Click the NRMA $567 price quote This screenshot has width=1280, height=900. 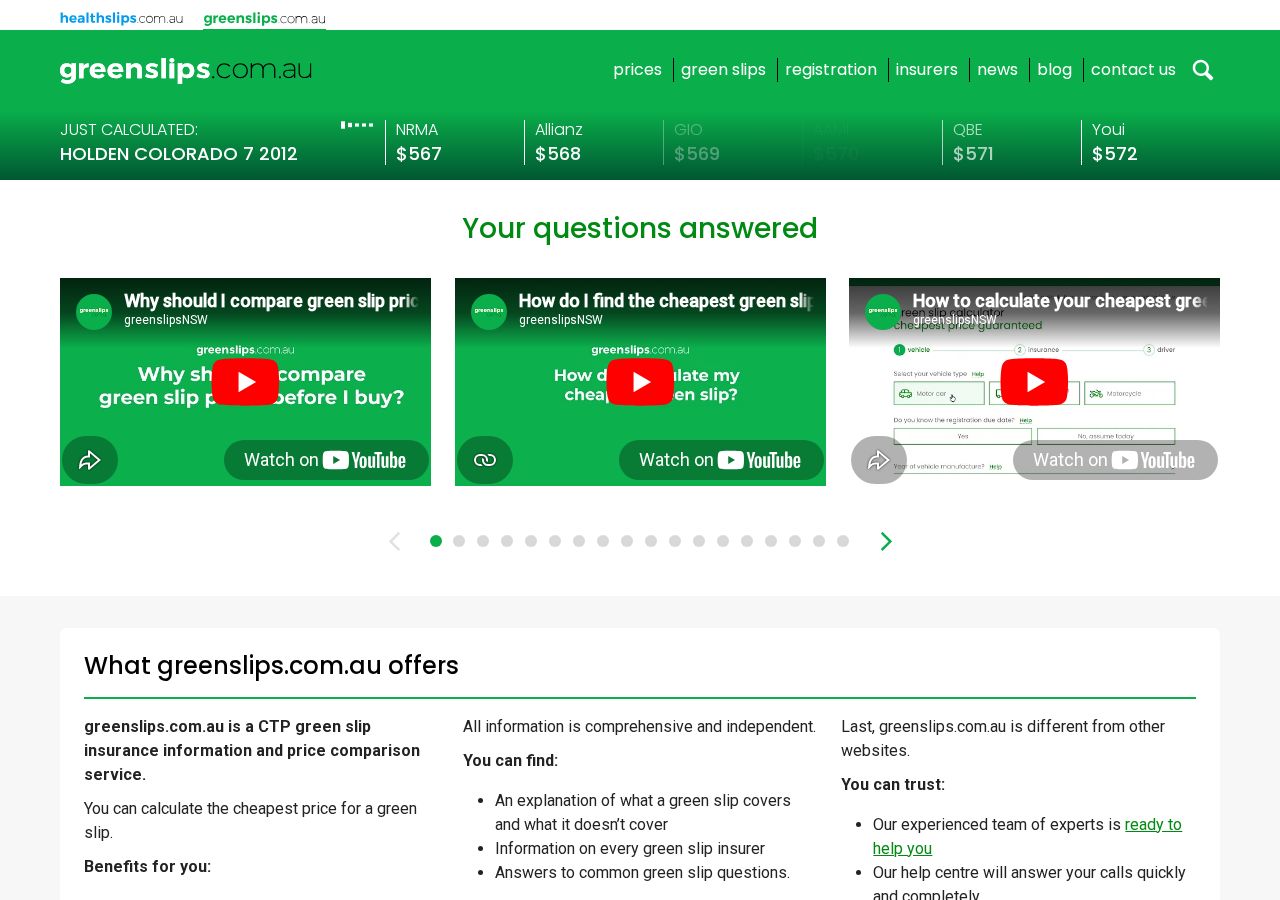point(419,142)
